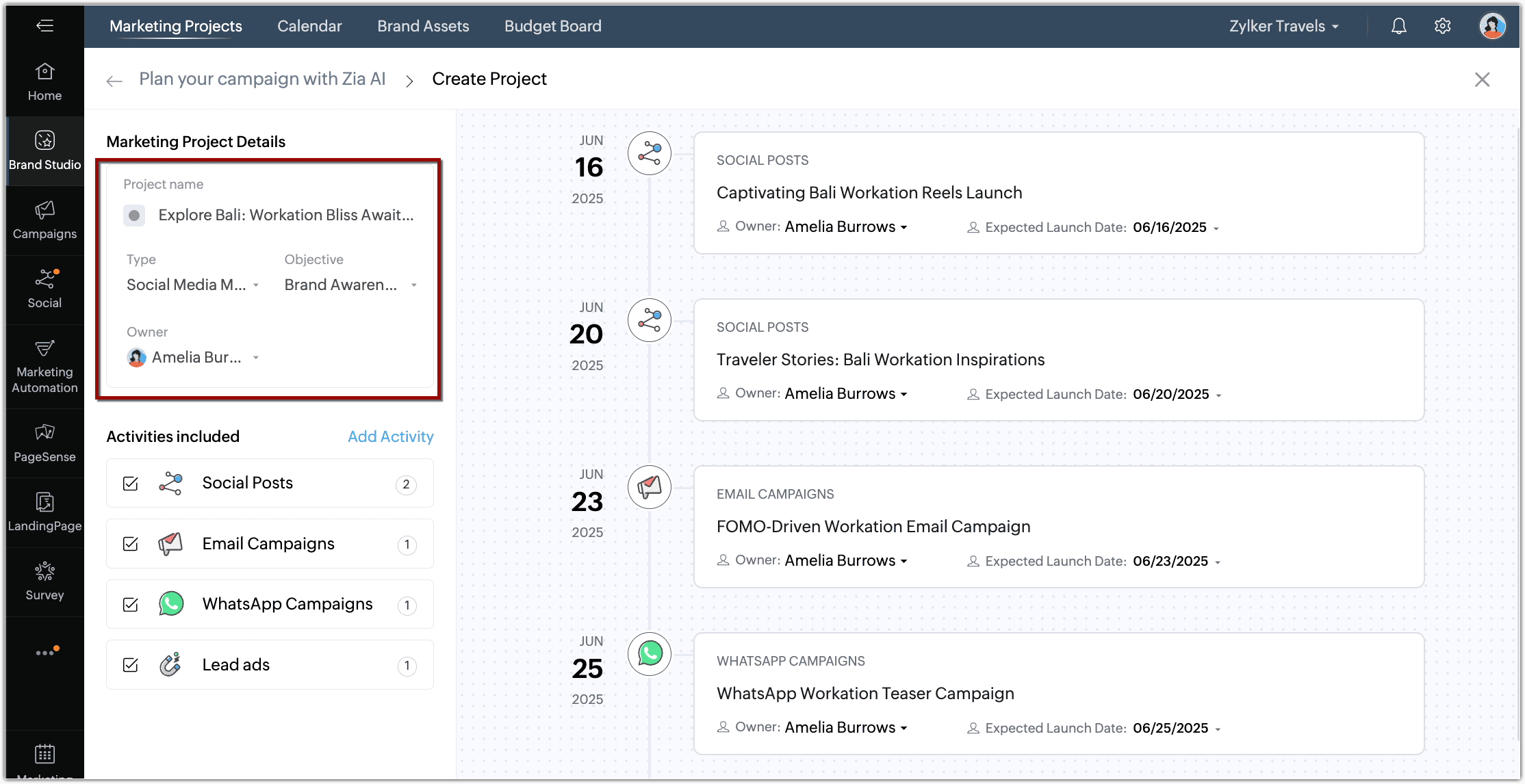Open PageSense from the sidebar

point(44,443)
